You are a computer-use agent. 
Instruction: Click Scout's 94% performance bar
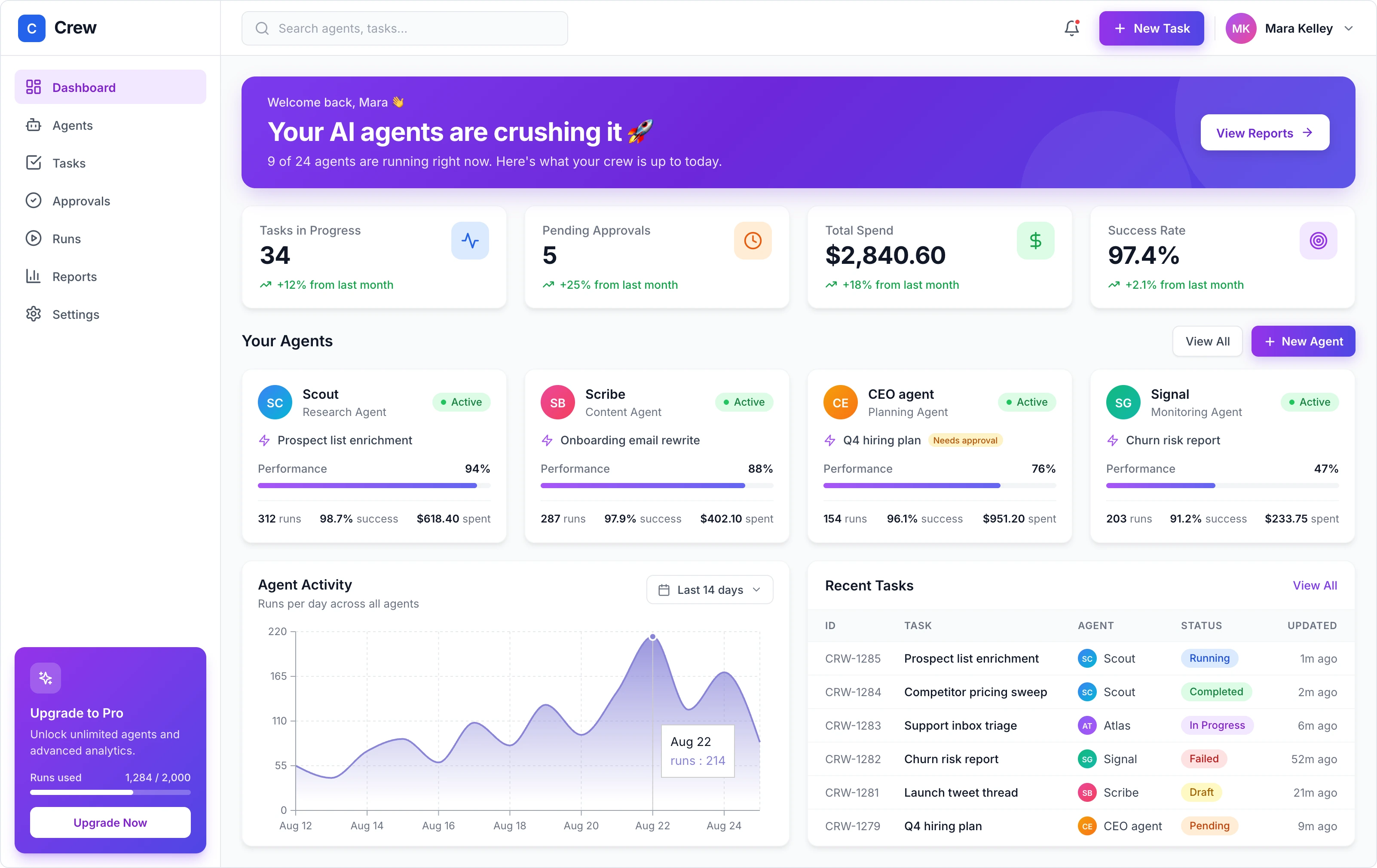coord(374,486)
